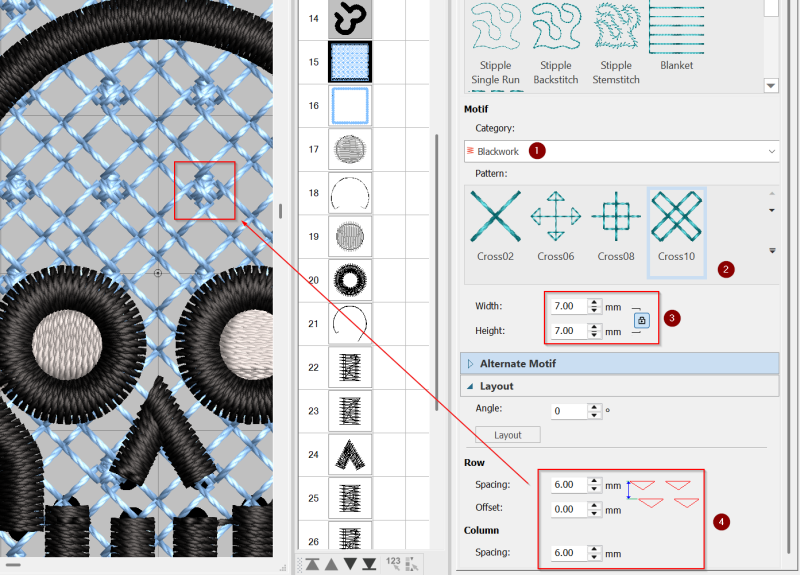
Task: Select object 21 arc thumbnail
Action: click(350, 323)
